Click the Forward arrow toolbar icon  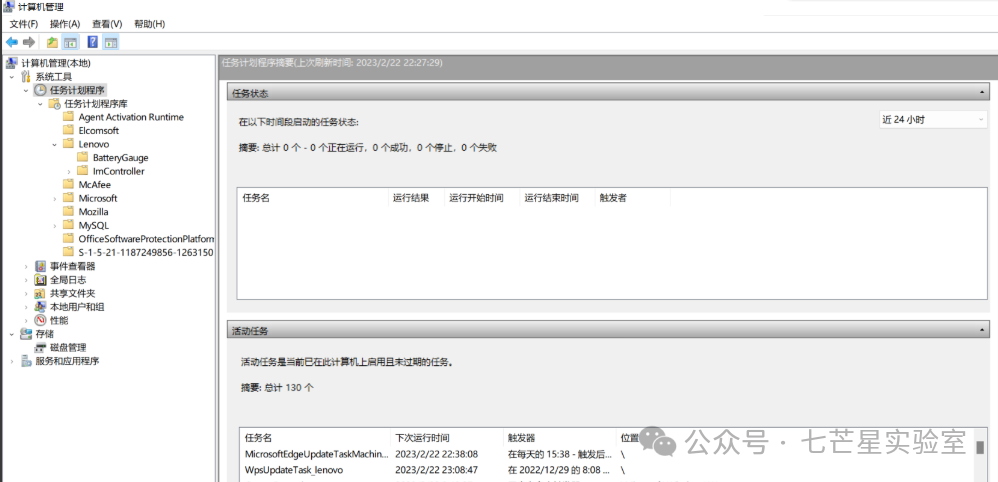click(29, 42)
